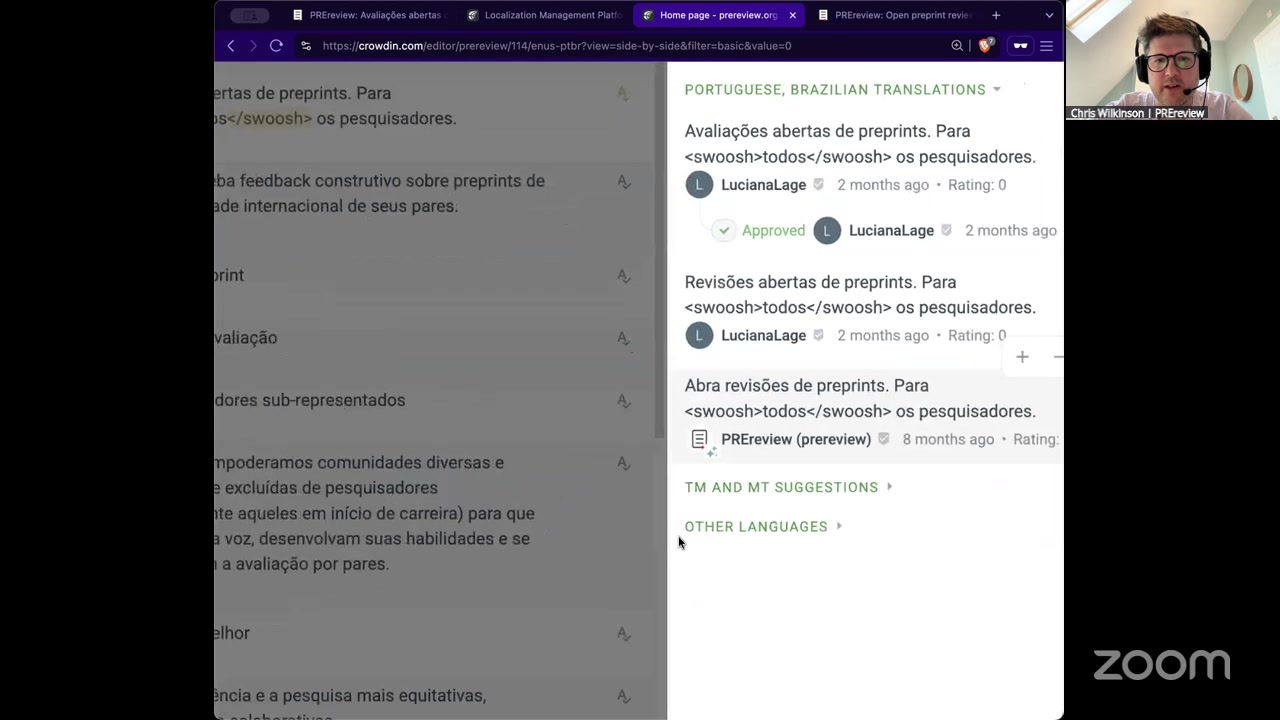Click the plus vote button on translation
Image resolution: width=1280 pixels, height=720 pixels.
tap(1022, 357)
